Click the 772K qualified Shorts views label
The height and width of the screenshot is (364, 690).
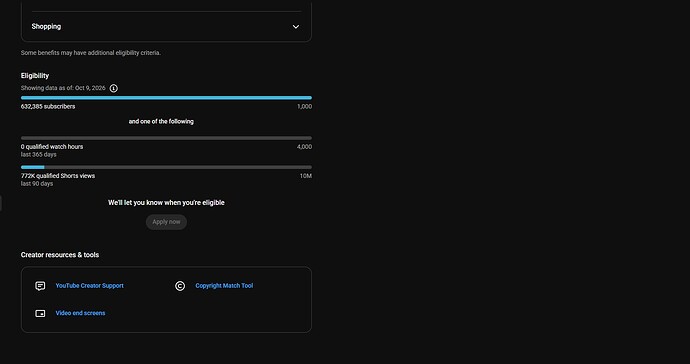(58, 176)
